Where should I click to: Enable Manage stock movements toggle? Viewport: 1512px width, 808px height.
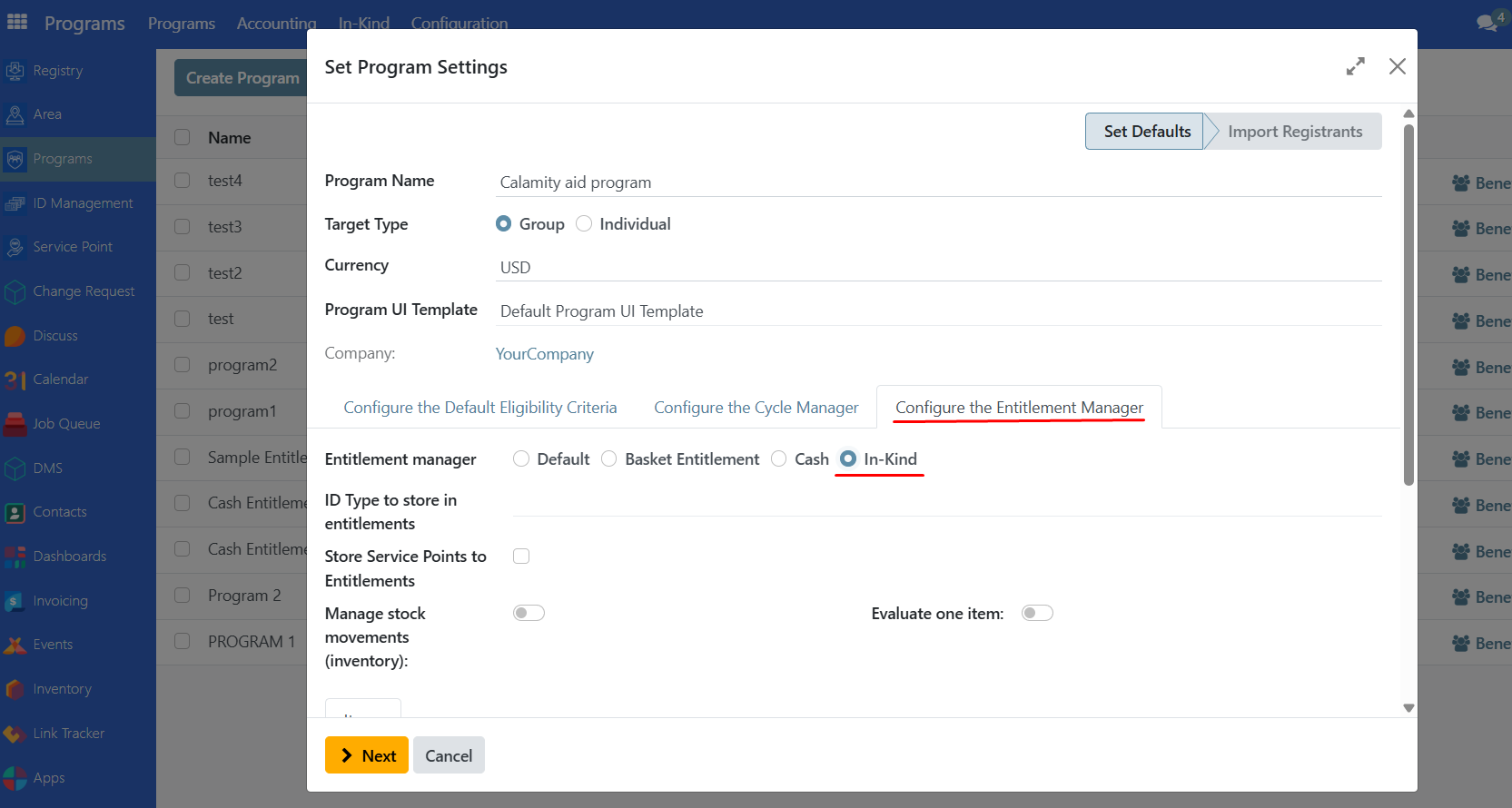(x=529, y=614)
